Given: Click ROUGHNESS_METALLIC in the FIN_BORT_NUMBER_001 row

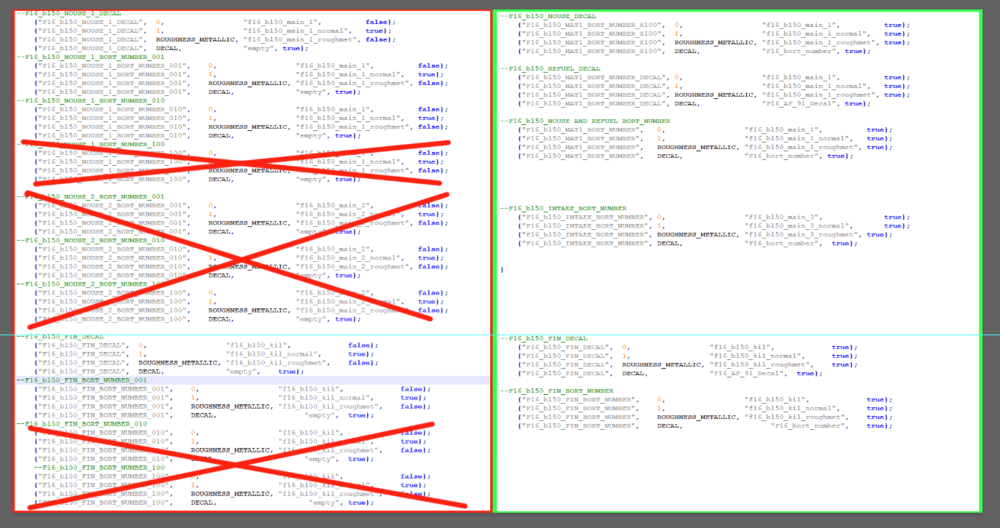Looking at the screenshot, I should click(x=230, y=406).
